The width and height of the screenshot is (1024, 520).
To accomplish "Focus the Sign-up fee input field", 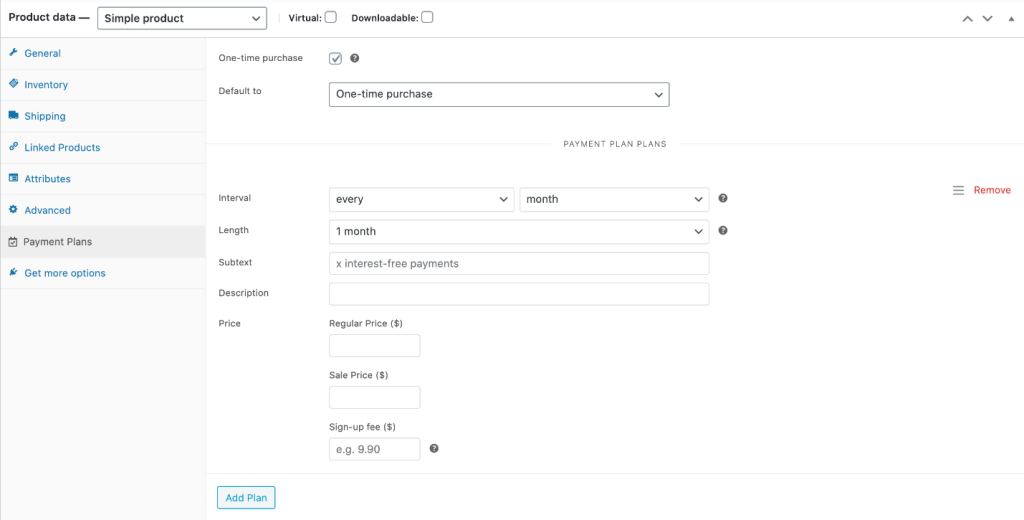I will tap(375, 449).
